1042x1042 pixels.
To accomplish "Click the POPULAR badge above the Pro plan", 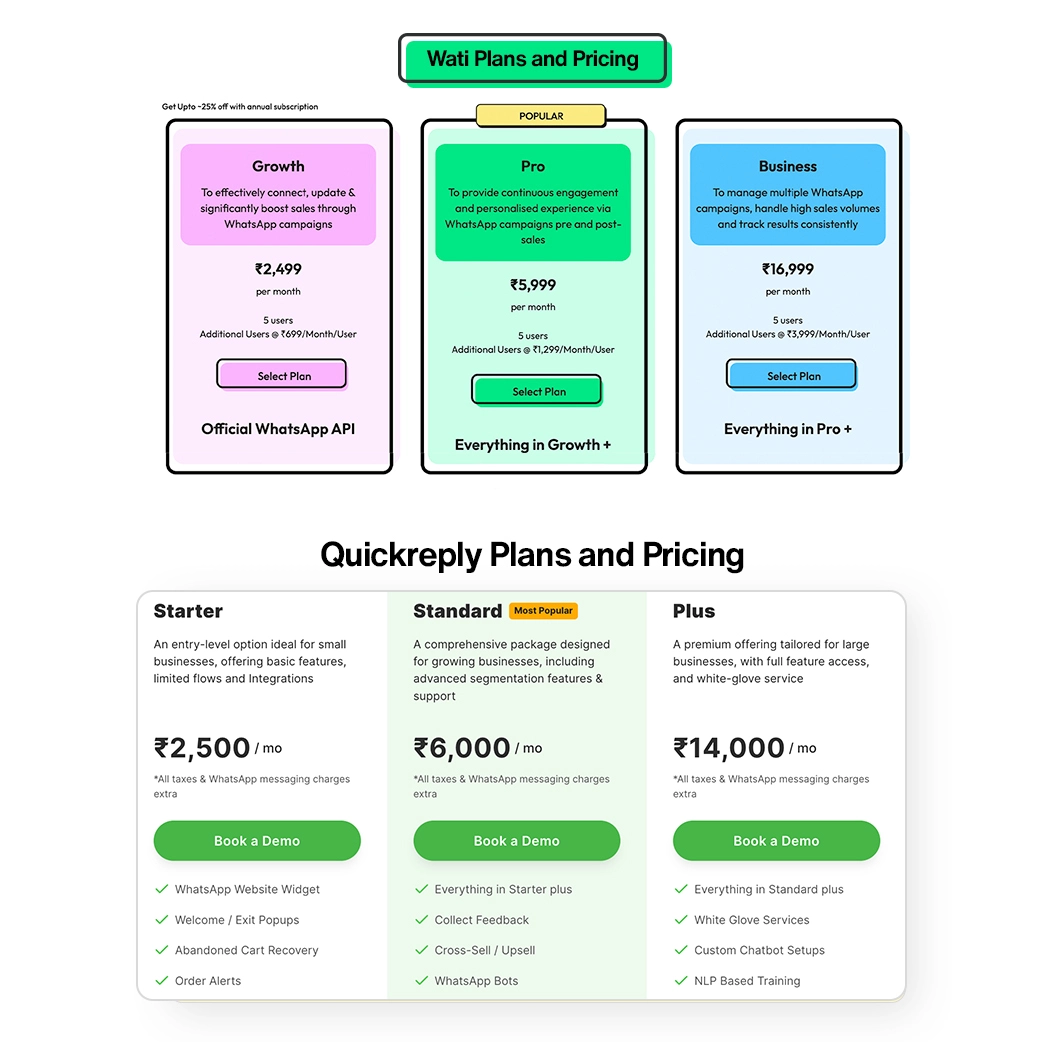I will click(540, 115).
